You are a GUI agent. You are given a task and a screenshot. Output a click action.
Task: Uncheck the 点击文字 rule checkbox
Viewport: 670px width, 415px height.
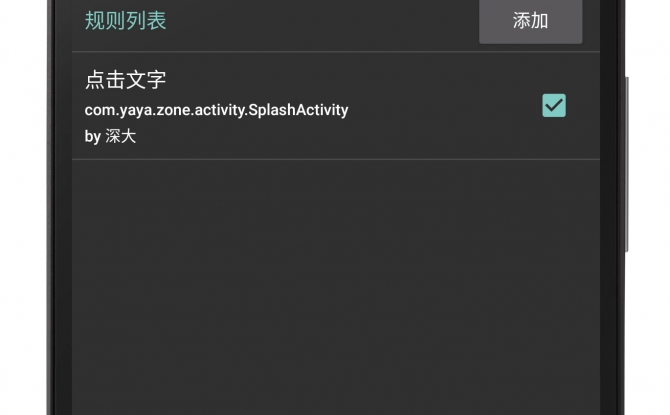554,106
